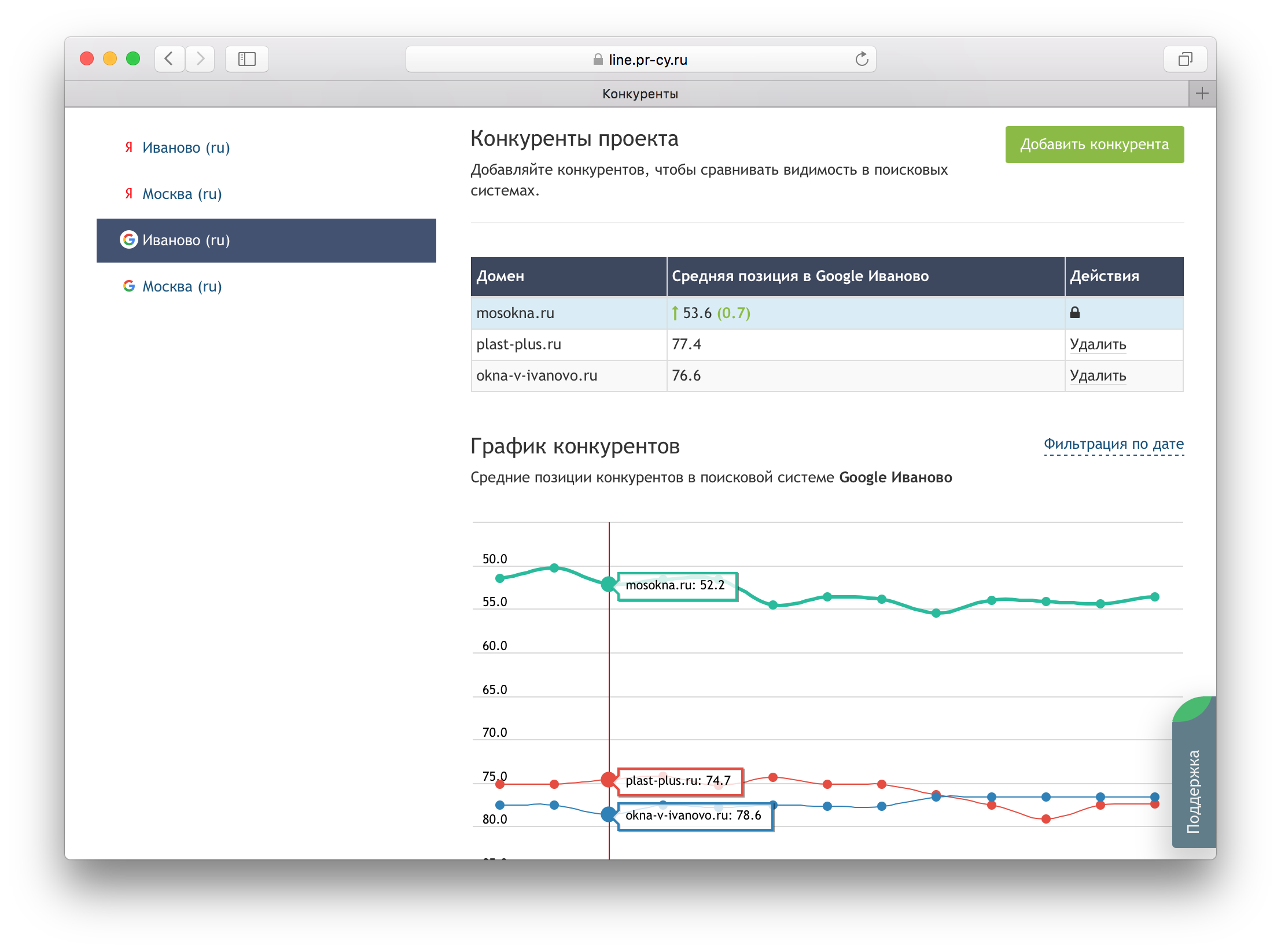This screenshot has height=952, width=1281.
Task: Minimize the window with the yellow button
Action: coord(110,59)
